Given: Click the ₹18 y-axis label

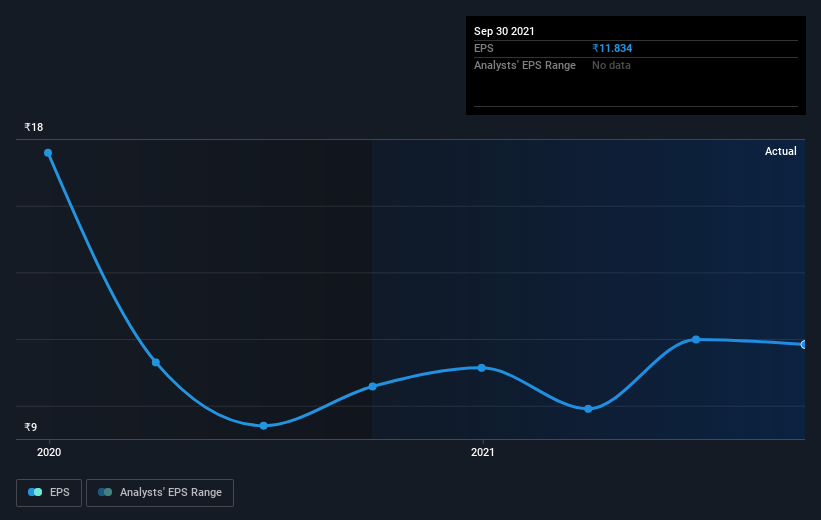Looking at the screenshot, I should pos(34,127).
